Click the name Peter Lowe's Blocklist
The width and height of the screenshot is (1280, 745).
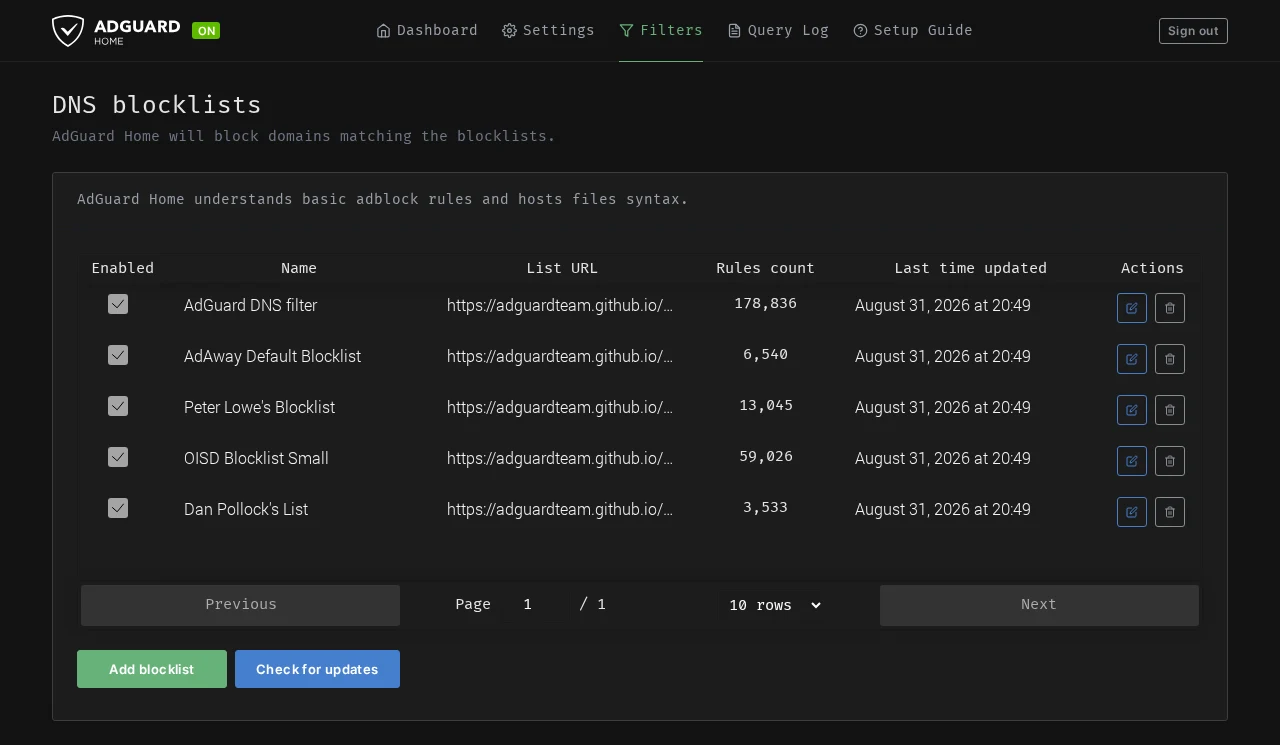pyautogui.click(x=259, y=407)
